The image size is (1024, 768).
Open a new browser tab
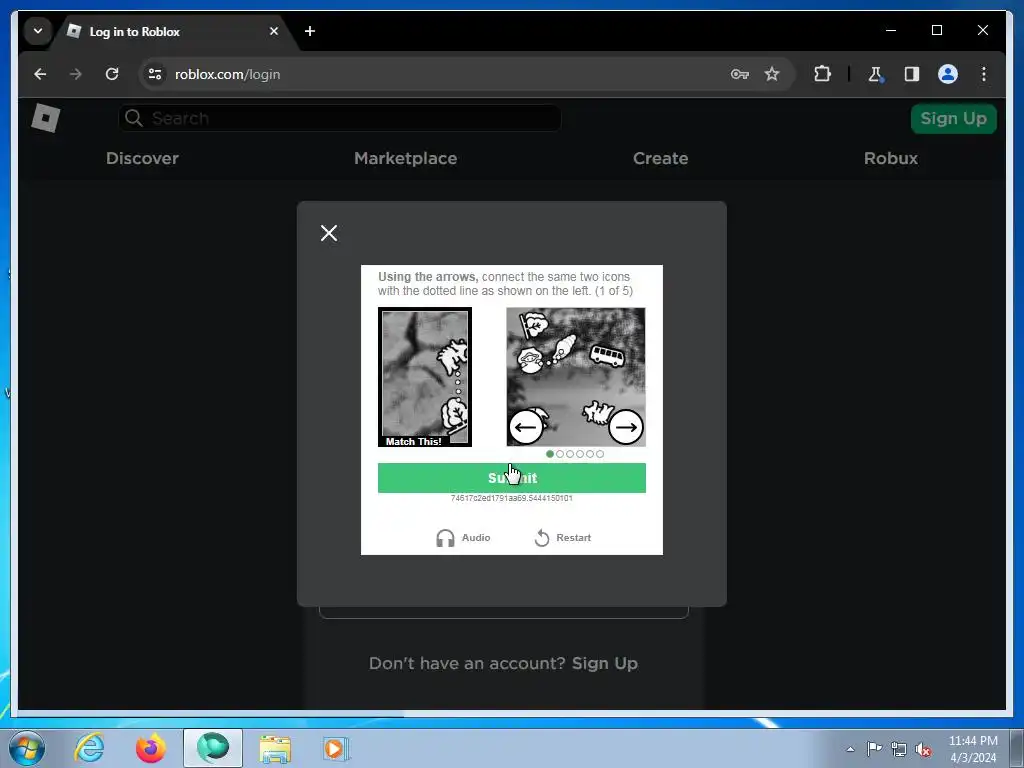tap(310, 31)
